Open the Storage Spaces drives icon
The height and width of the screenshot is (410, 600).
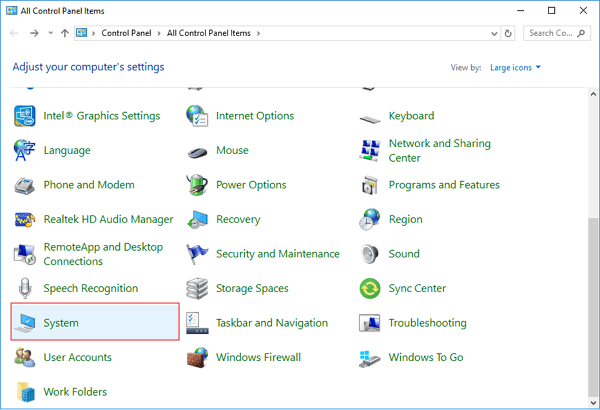197,289
